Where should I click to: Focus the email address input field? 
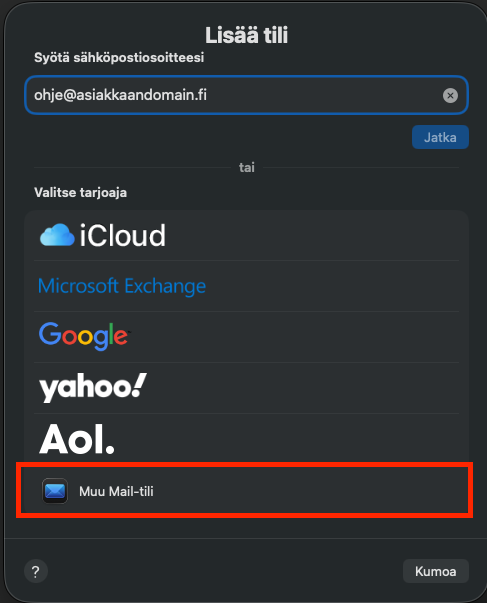tap(246, 95)
